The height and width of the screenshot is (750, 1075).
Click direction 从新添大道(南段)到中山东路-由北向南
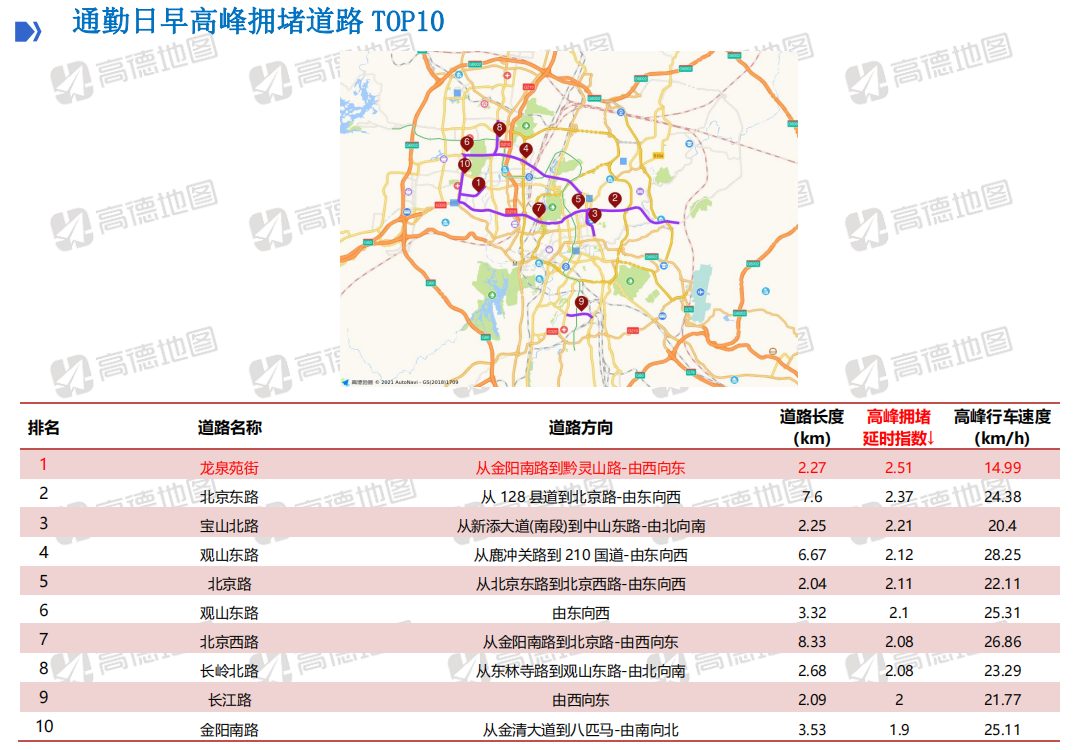pyautogui.click(x=581, y=526)
